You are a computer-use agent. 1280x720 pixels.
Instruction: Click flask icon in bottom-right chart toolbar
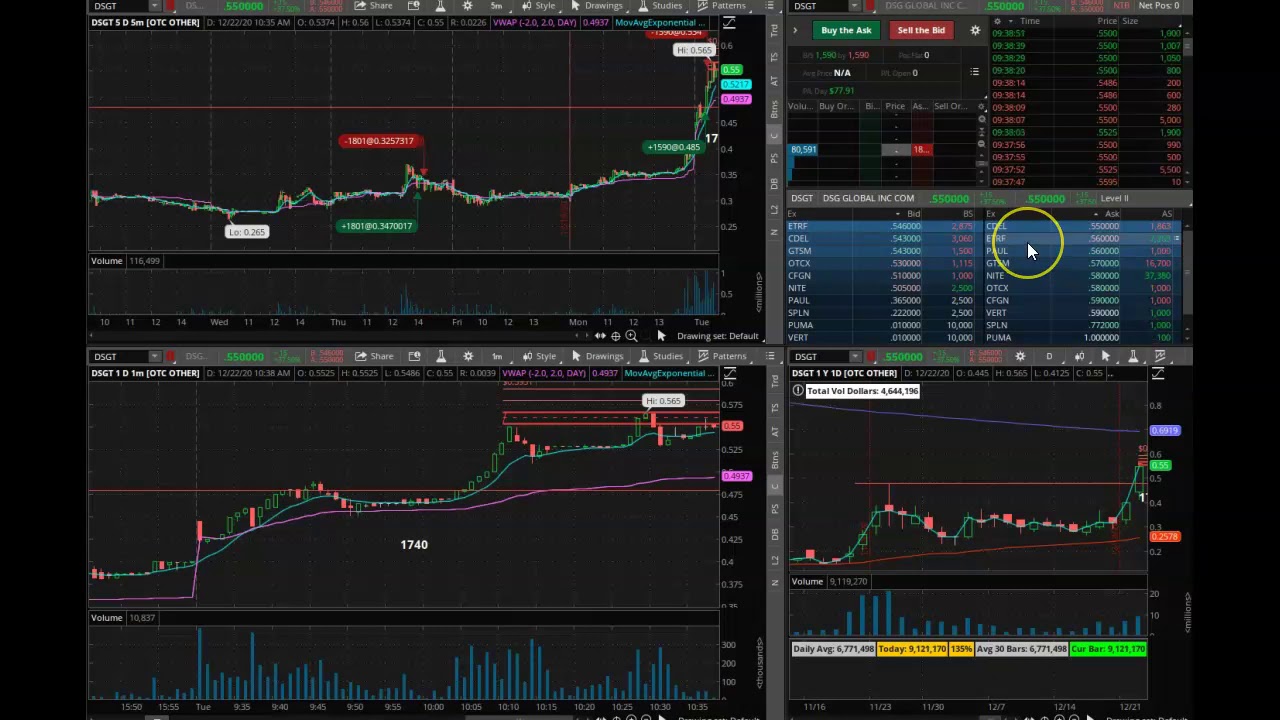click(1134, 356)
